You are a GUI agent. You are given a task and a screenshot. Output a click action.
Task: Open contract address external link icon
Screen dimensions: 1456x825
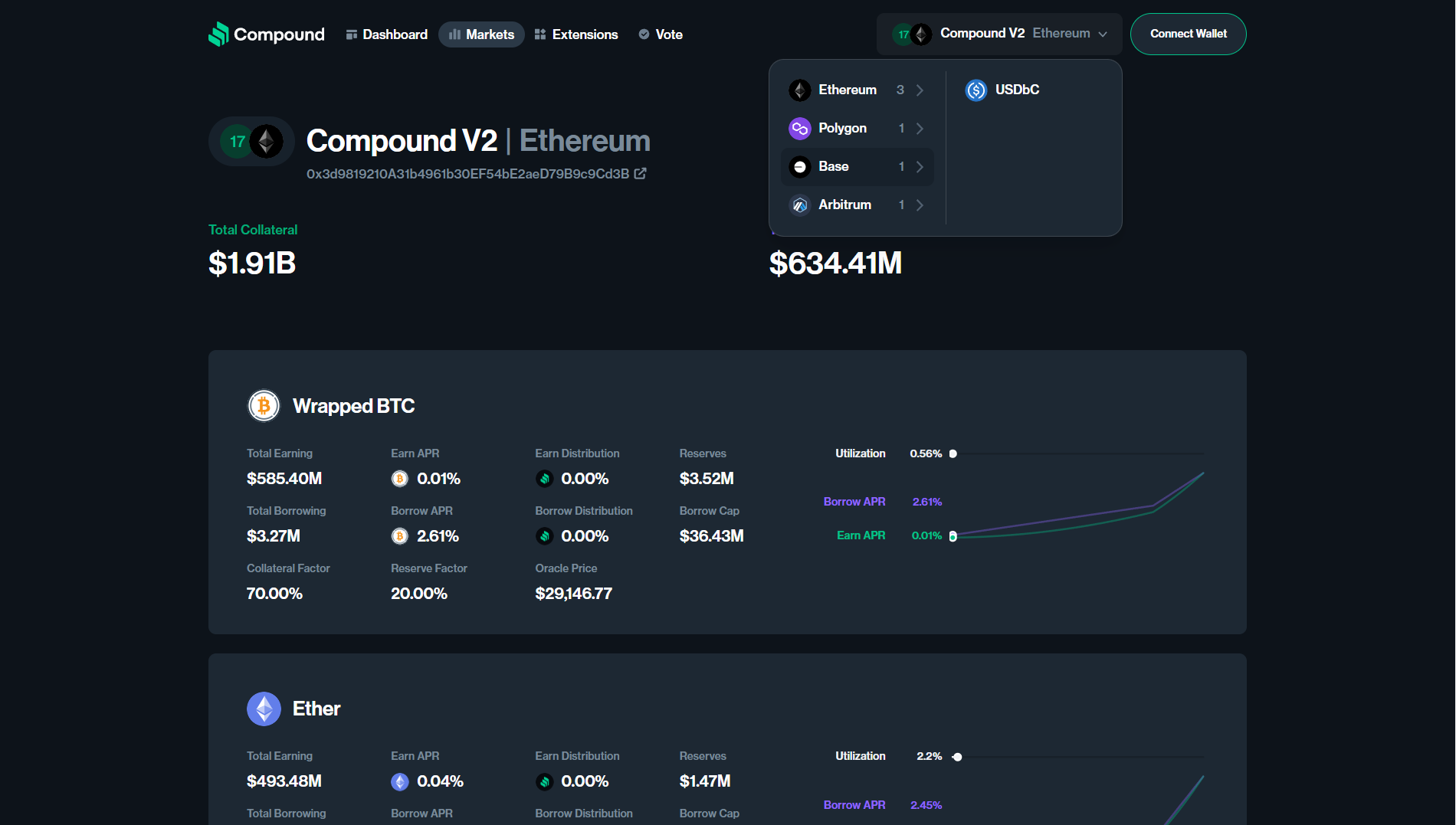tap(640, 174)
